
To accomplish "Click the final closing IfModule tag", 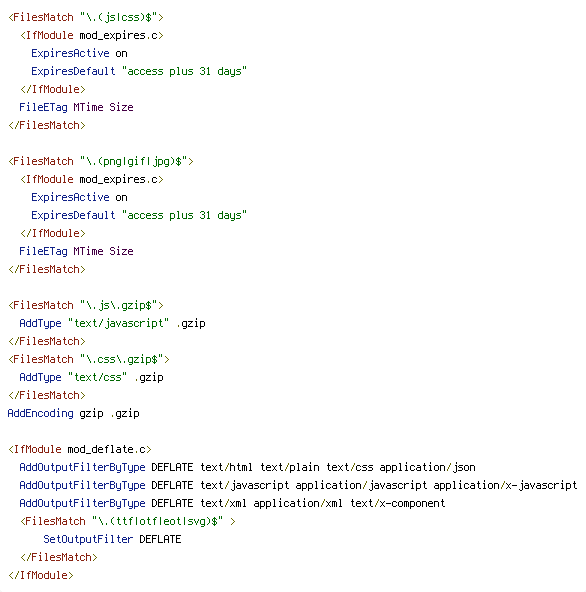I will point(41,575).
